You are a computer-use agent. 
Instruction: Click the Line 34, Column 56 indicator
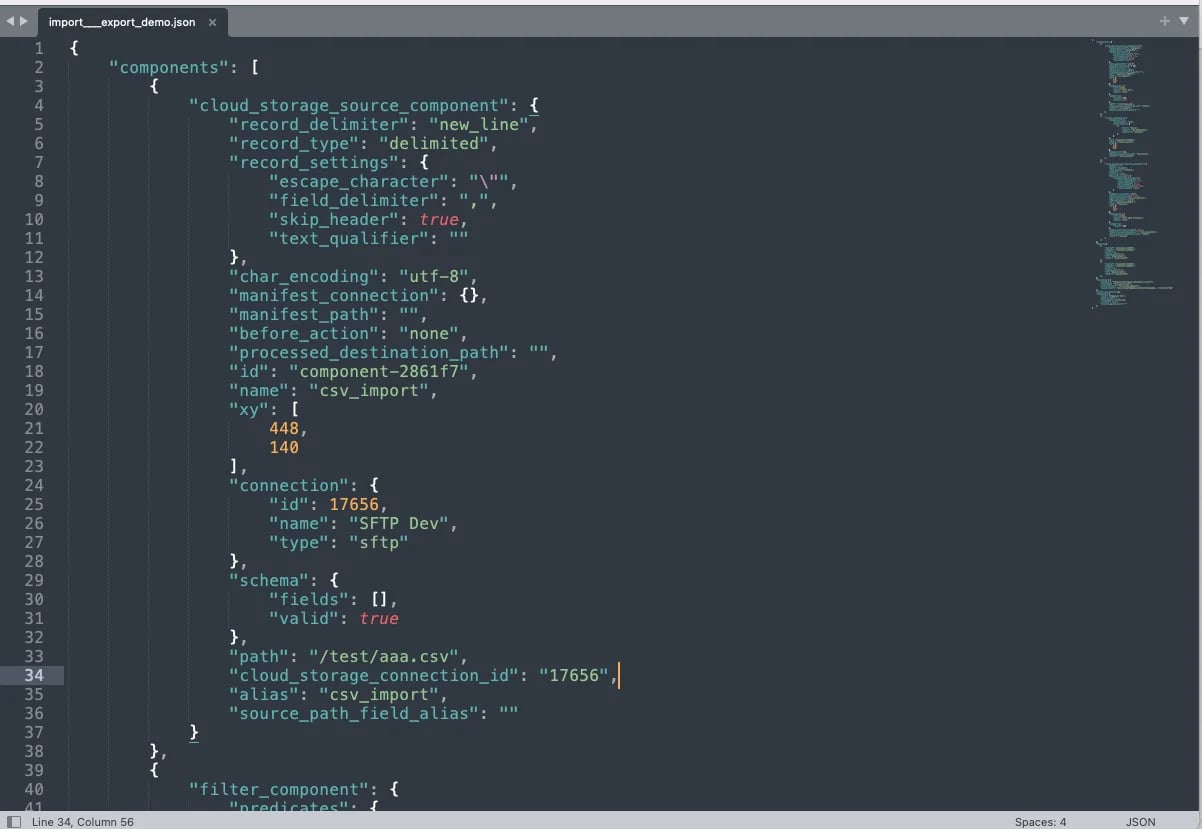[82, 822]
